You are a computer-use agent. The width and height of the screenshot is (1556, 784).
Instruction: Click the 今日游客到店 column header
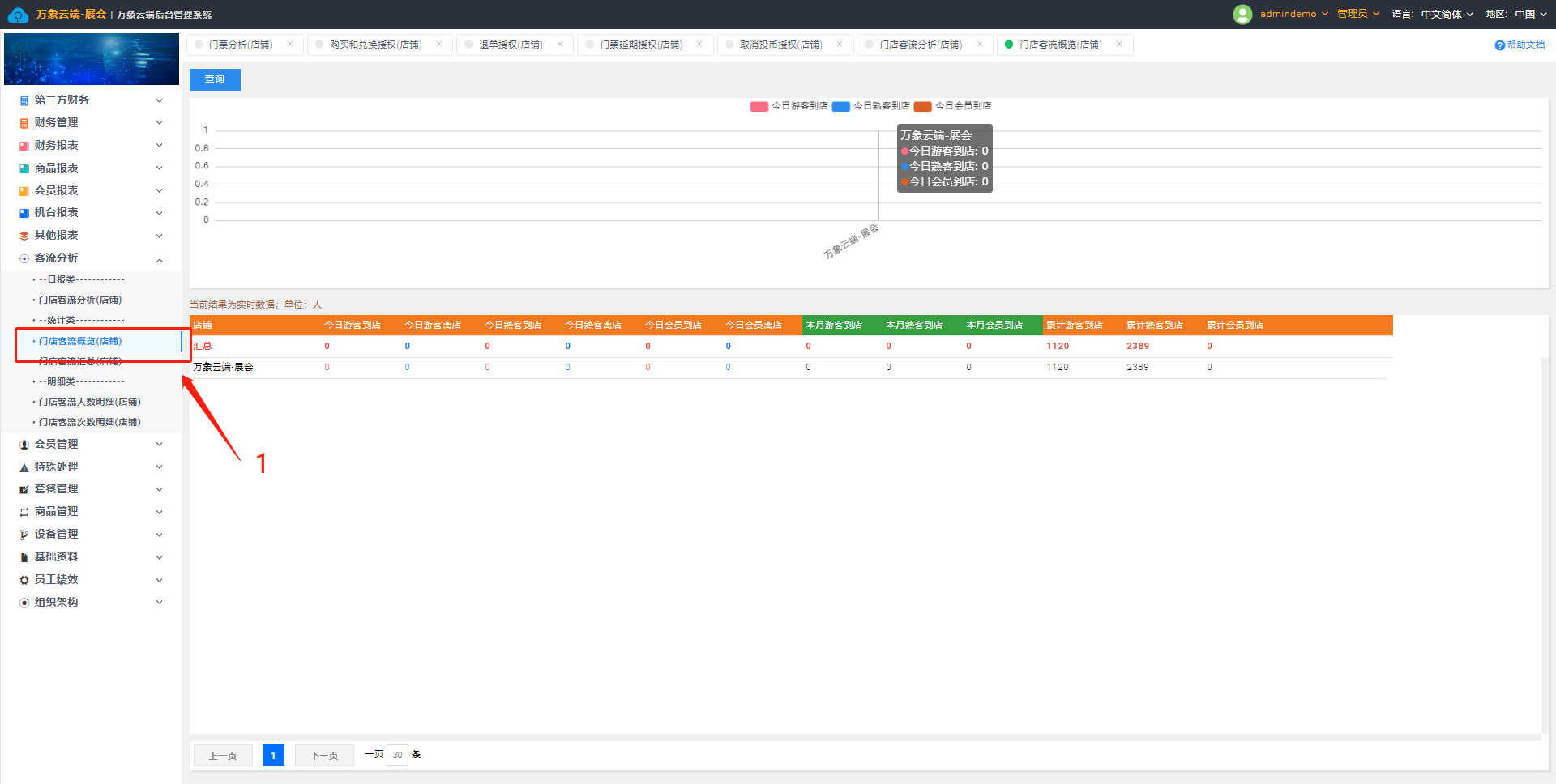coord(353,326)
